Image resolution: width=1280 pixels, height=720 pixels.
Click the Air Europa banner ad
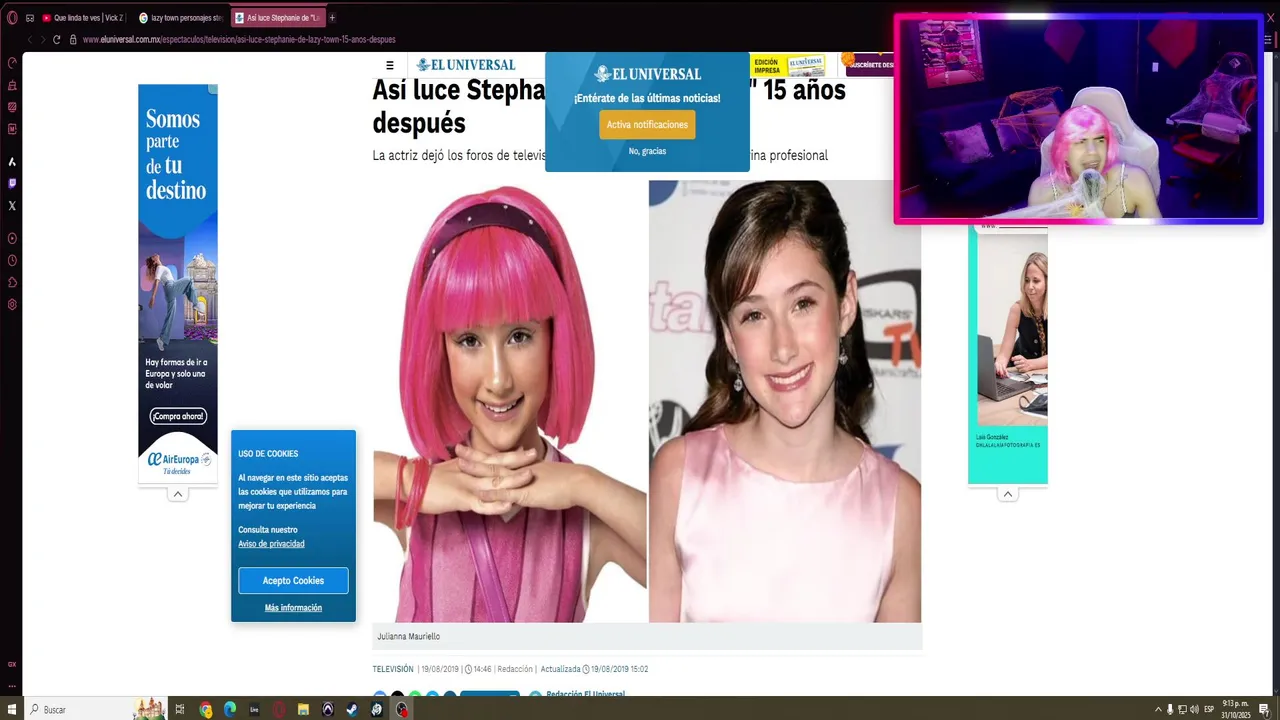point(178,284)
